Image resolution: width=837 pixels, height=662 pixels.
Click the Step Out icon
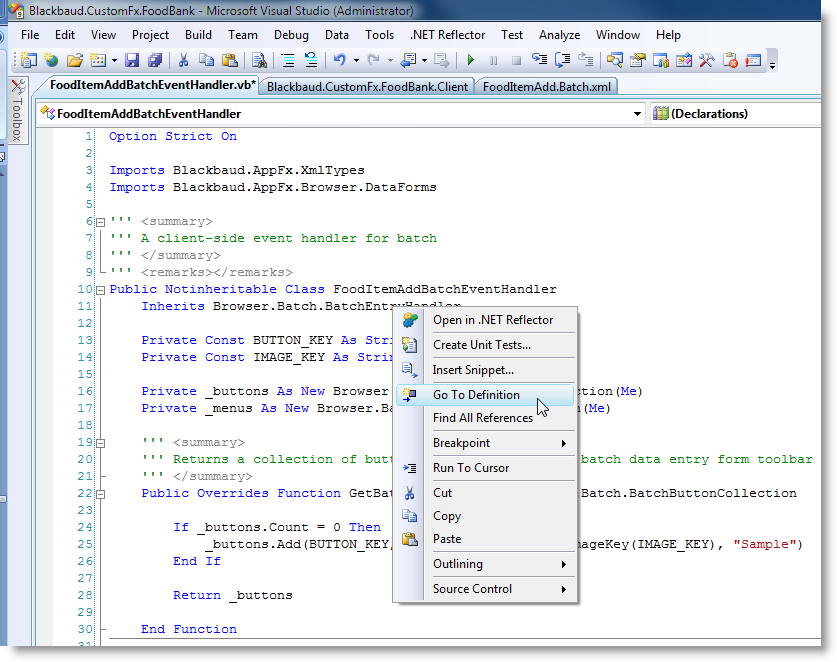586,60
